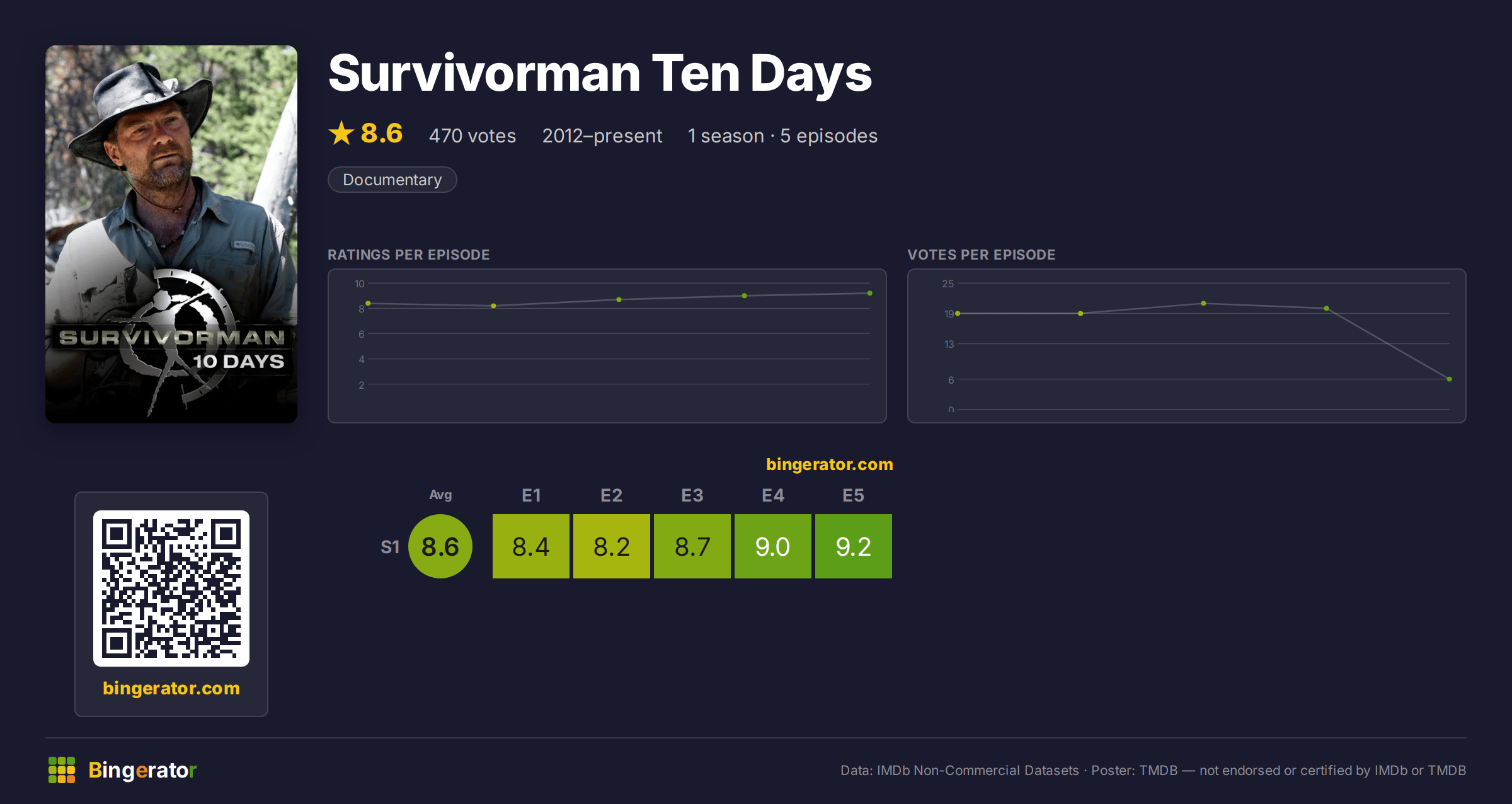Click the E5 column header
1512x804 pixels.
coord(854,495)
